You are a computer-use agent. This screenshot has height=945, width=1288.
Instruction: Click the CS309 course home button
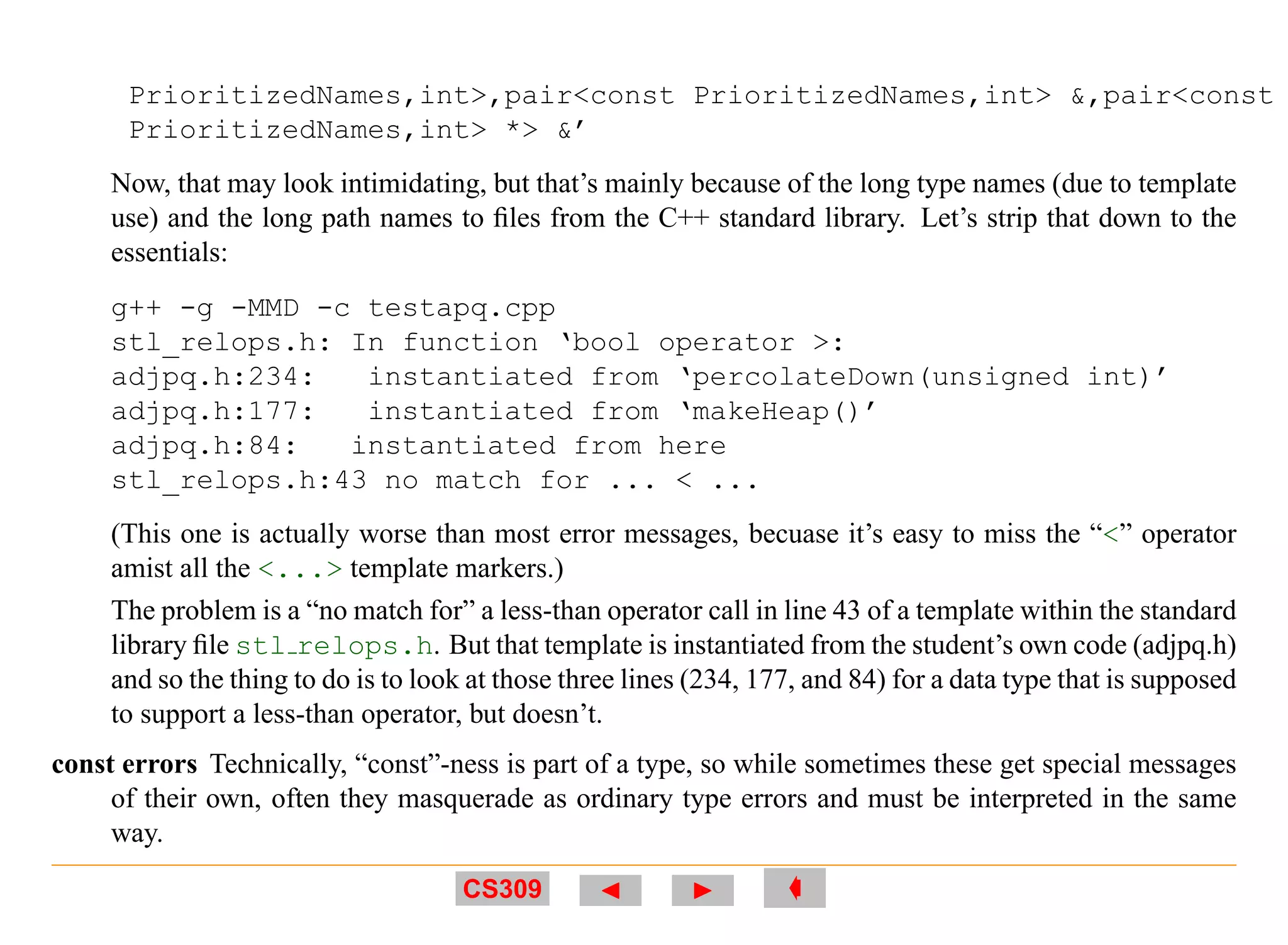coord(502,888)
